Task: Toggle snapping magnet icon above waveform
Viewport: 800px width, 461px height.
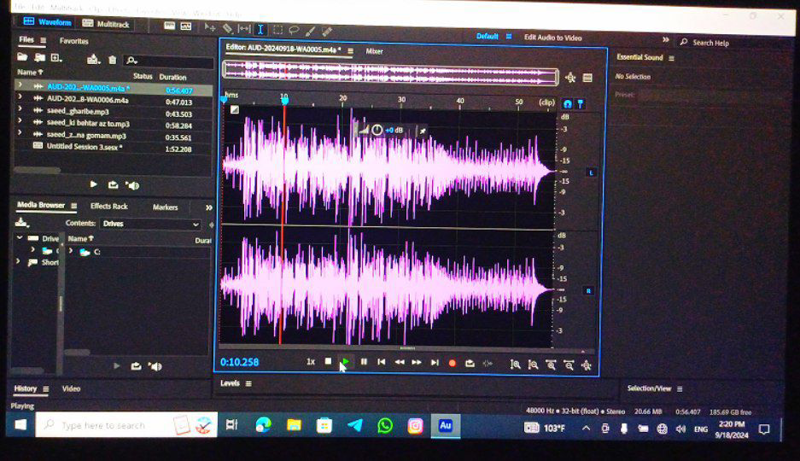Action: pos(567,103)
